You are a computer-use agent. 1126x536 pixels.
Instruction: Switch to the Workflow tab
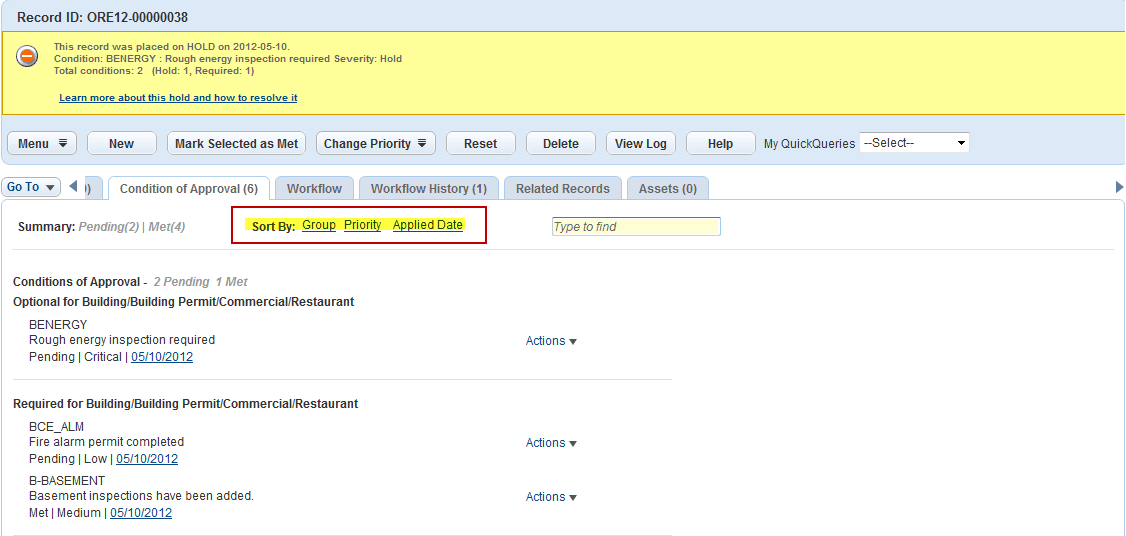[x=314, y=189]
